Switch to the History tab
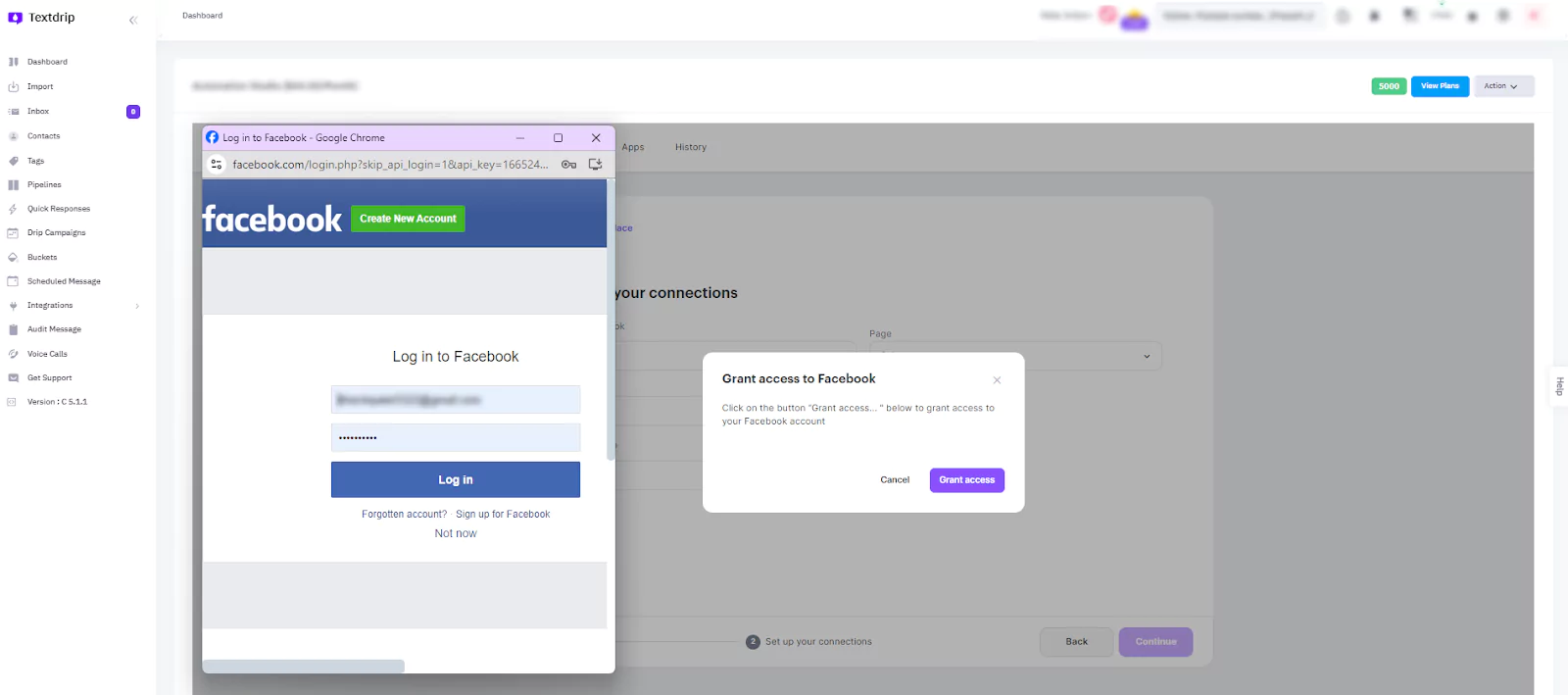Image resolution: width=1568 pixels, height=695 pixels. (690, 147)
